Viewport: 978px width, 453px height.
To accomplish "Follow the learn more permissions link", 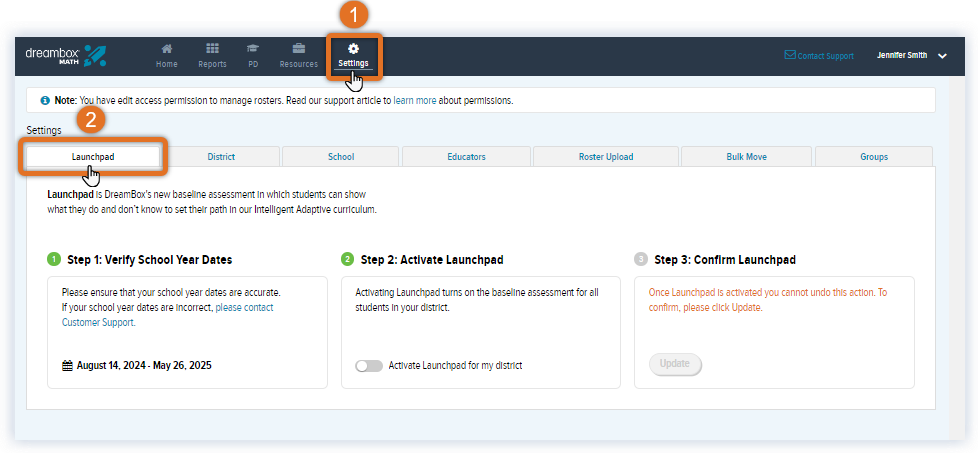I will click(x=415, y=100).
